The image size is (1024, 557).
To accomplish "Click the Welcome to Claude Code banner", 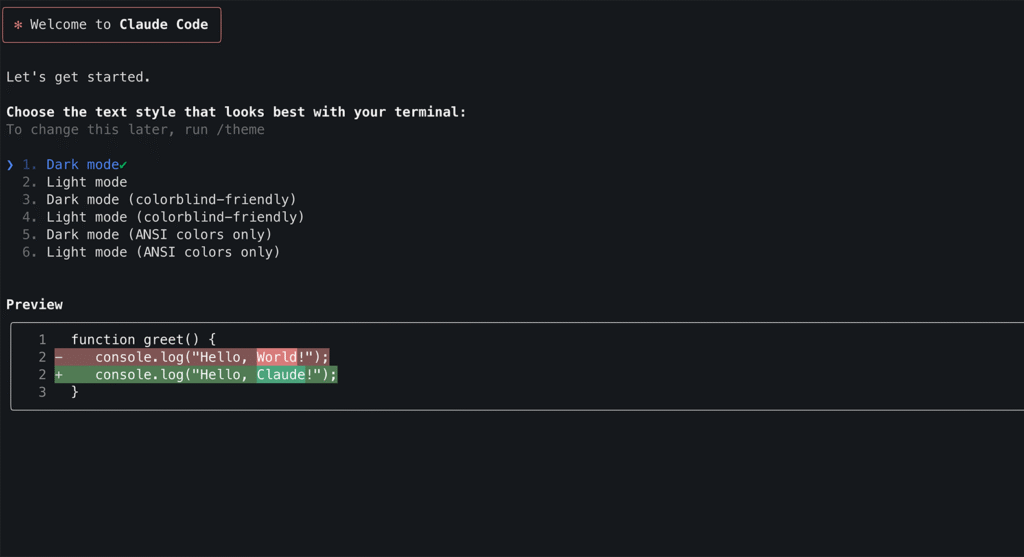I will [x=112, y=25].
